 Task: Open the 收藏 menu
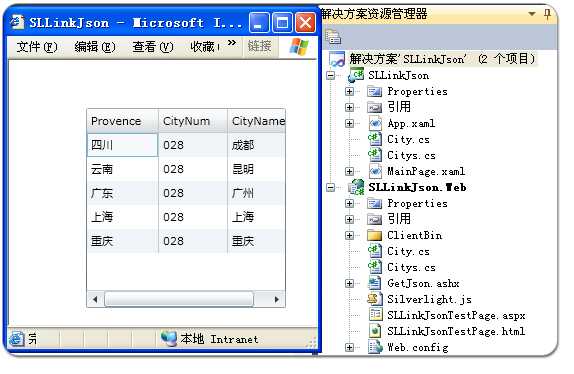pos(205,47)
